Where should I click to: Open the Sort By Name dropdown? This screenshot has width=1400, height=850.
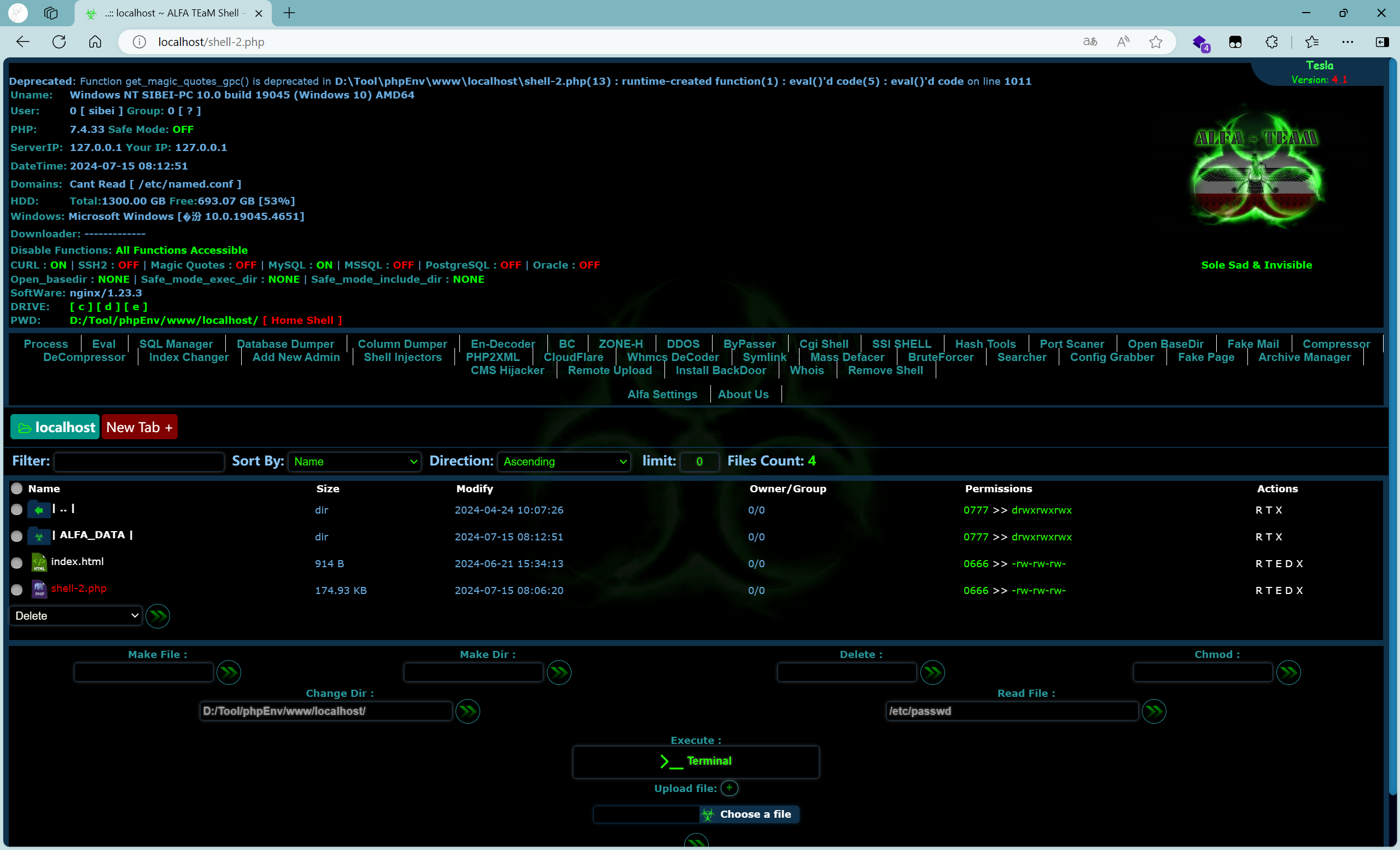(x=354, y=461)
